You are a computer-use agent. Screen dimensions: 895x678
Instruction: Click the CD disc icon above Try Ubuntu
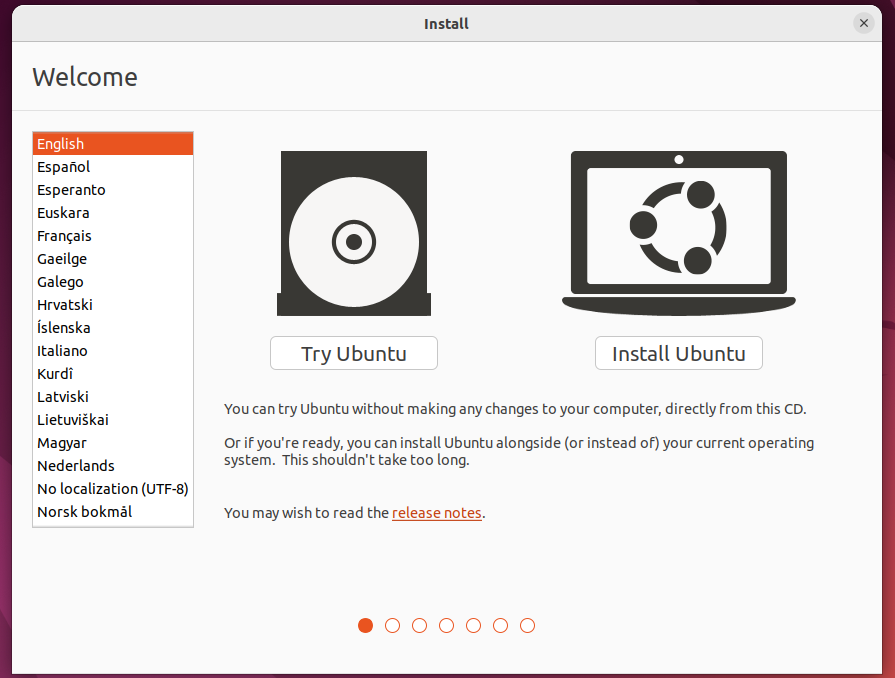coord(354,233)
